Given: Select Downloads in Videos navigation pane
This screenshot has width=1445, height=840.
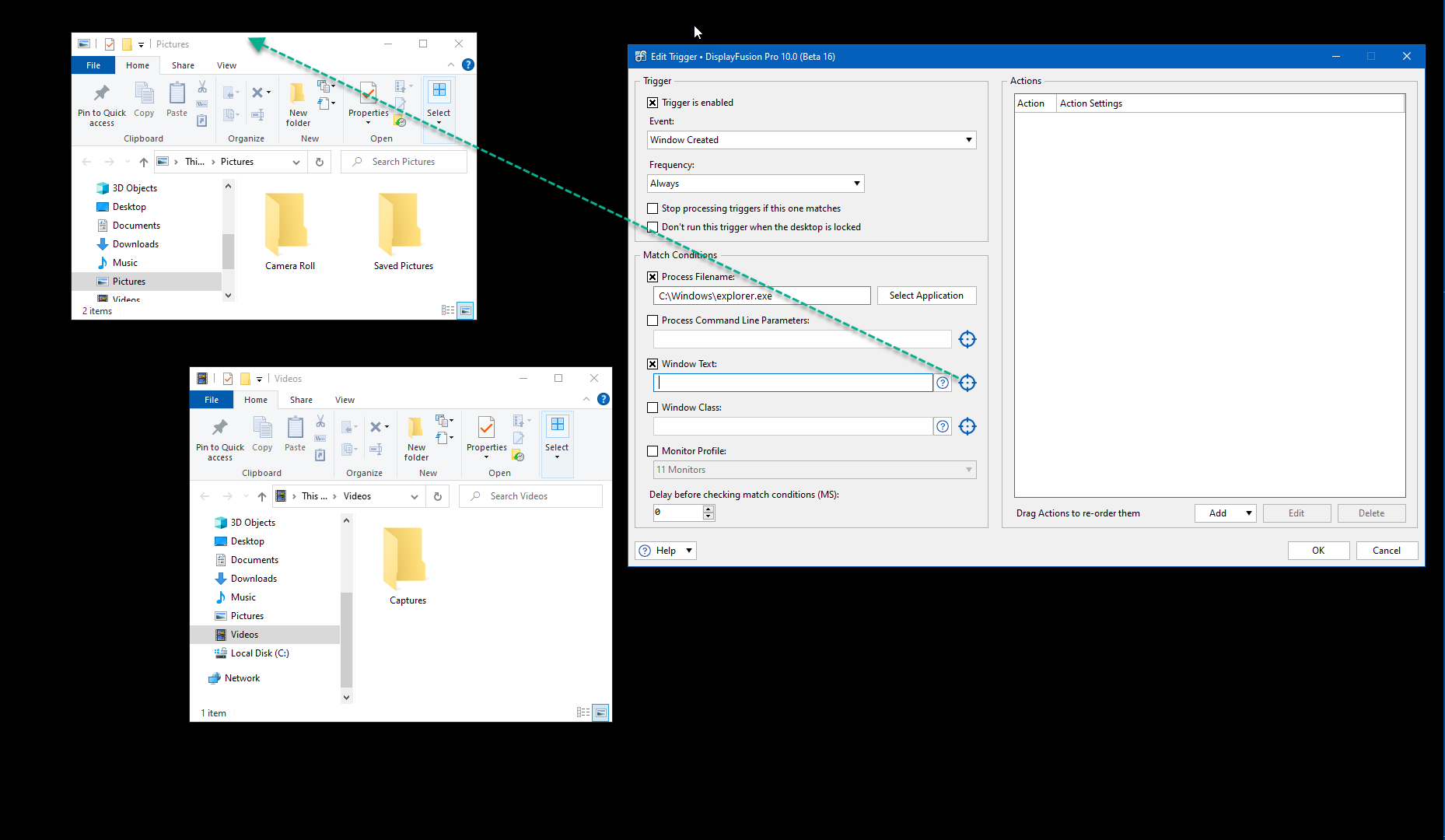Looking at the screenshot, I should [254, 579].
